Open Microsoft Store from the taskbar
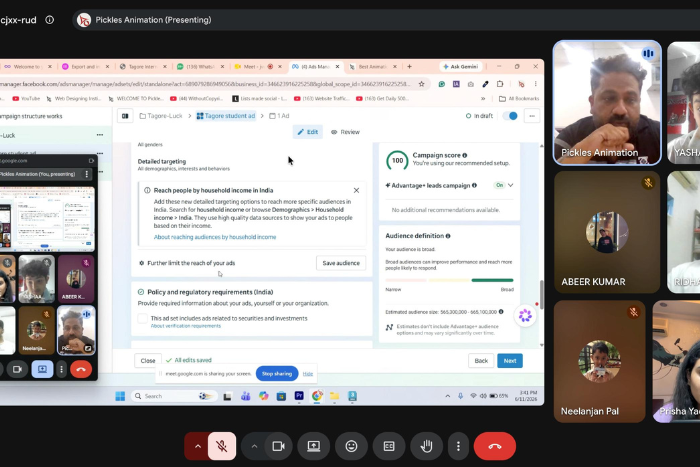 pyautogui.click(x=281, y=396)
